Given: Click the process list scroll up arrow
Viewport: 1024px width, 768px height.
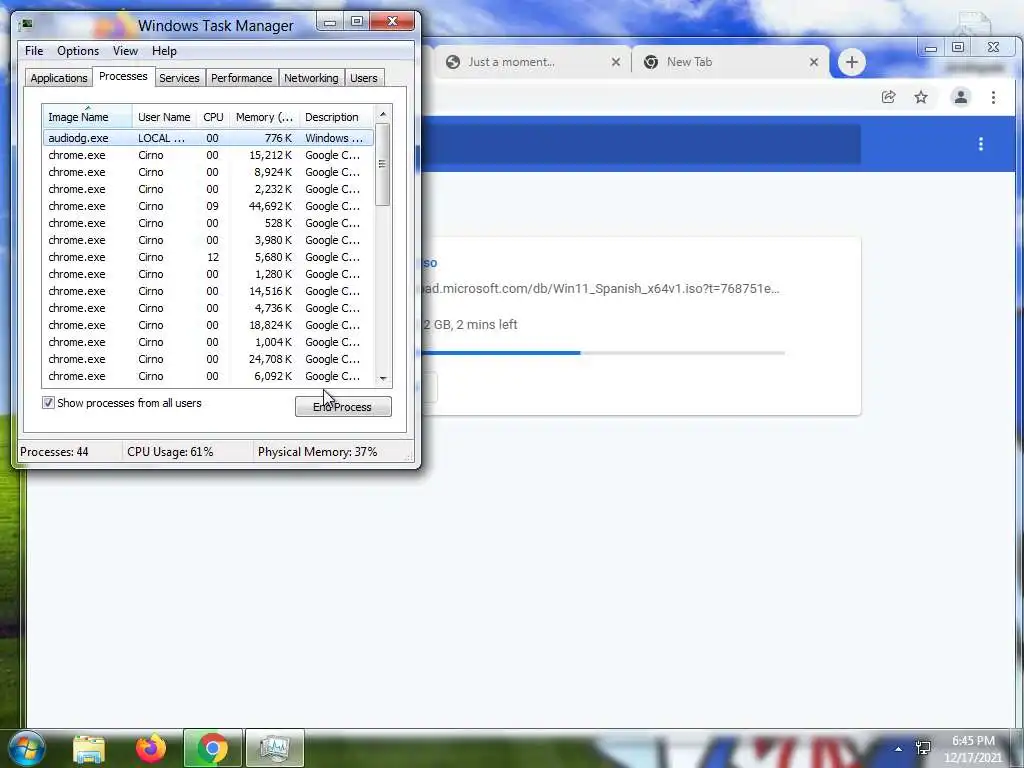Looking at the screenshot, I should point(383,114).
